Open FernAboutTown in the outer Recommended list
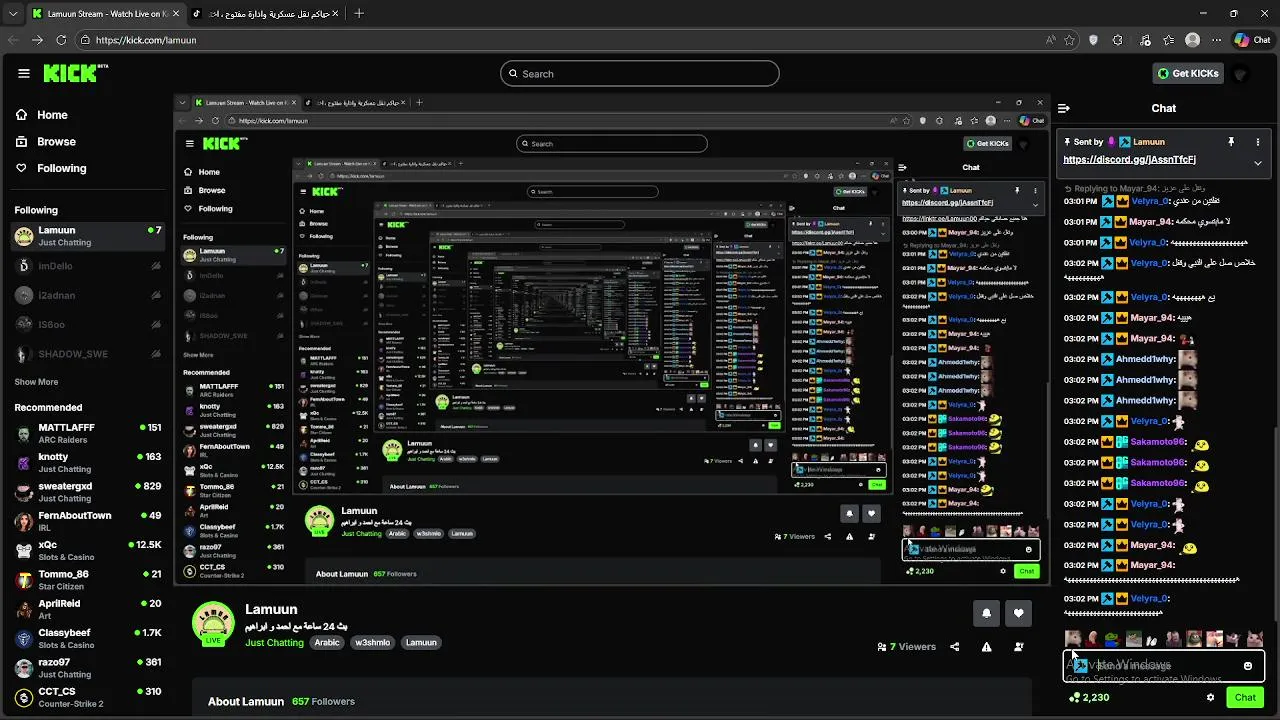Image resolution: width=1280 pixels, height=720 pixels. 88,521
